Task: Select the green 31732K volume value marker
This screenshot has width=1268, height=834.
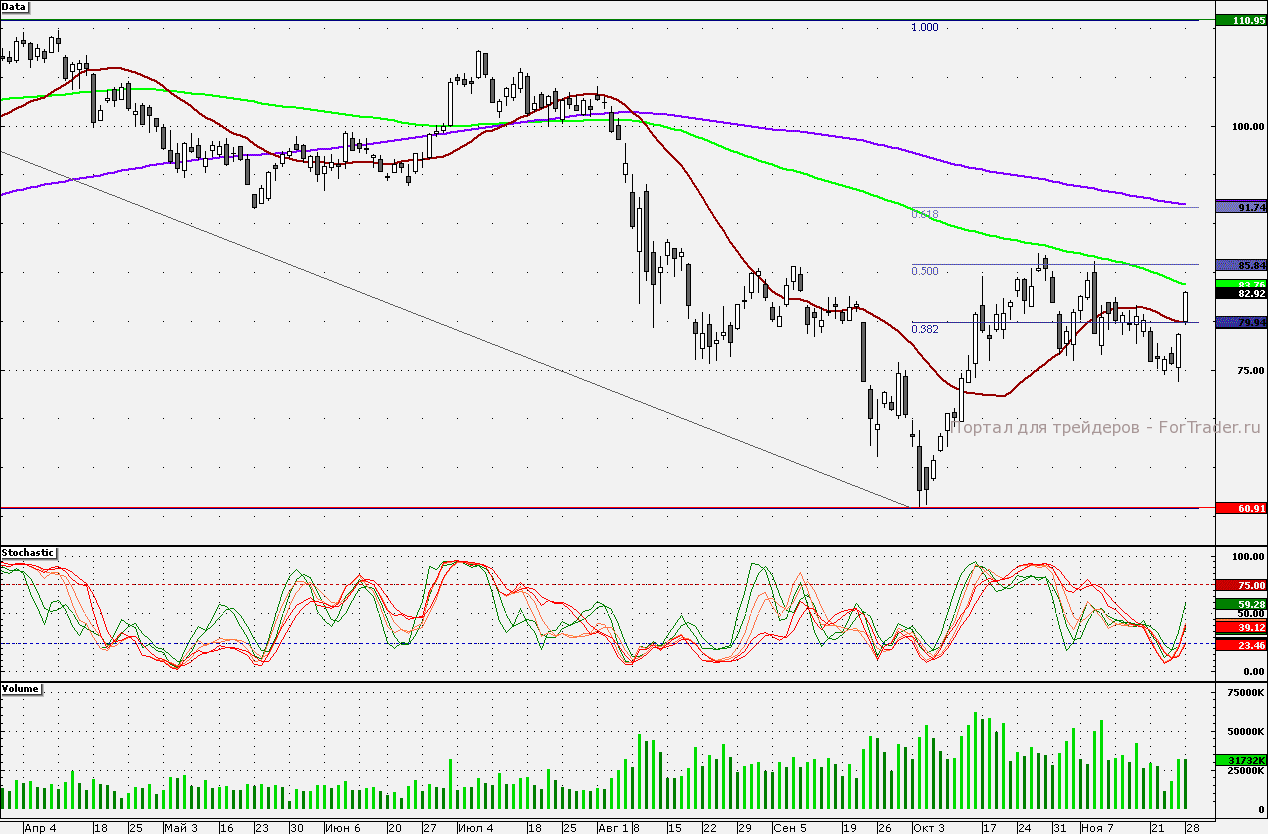Action: tap(1241, 761)
